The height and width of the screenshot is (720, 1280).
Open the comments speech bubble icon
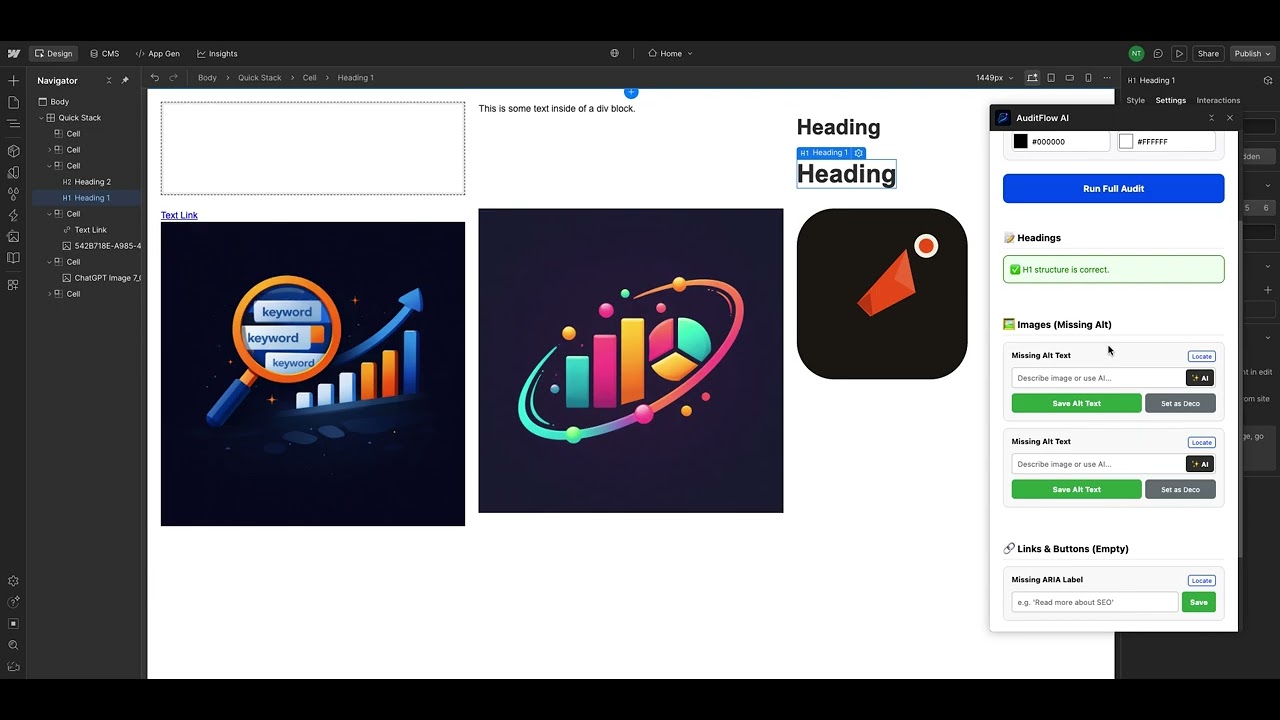pos(1158,54)
